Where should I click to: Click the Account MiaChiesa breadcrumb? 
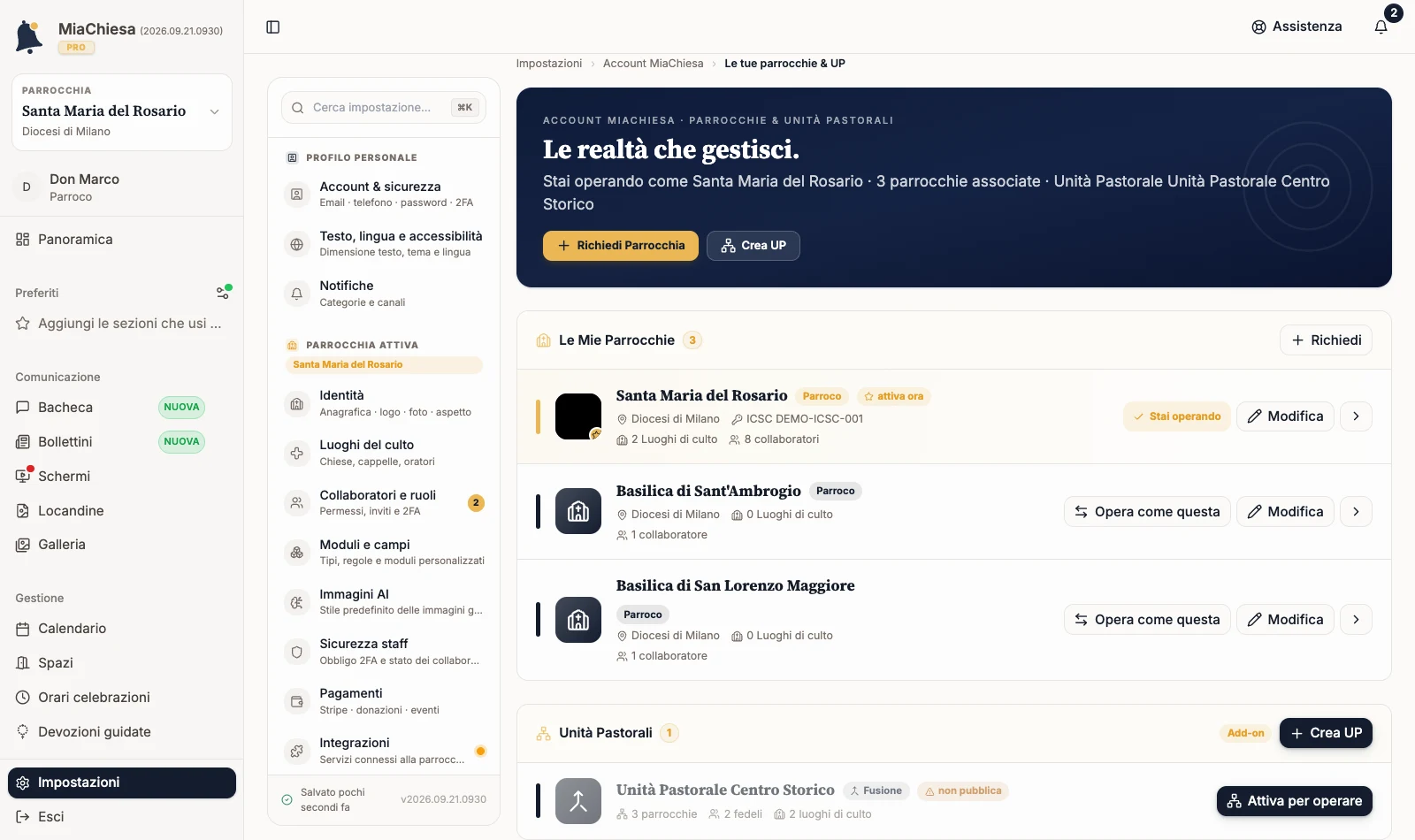654,64
